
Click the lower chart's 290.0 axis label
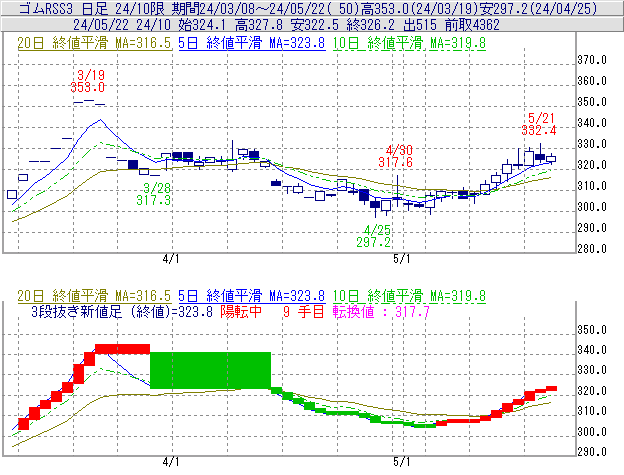(592, 452)
